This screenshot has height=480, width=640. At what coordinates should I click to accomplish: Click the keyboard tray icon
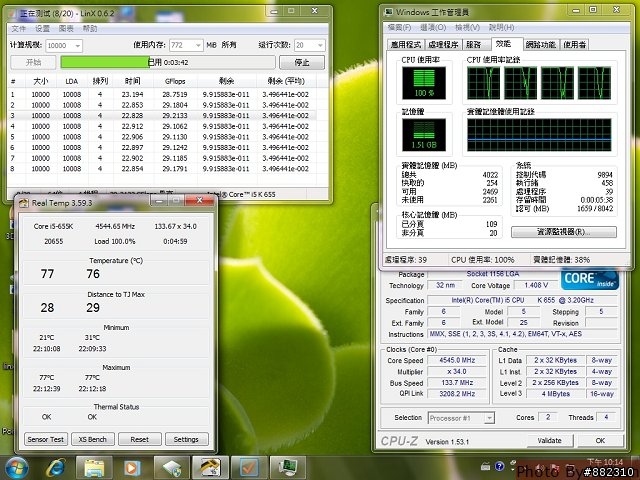(485, 466)
